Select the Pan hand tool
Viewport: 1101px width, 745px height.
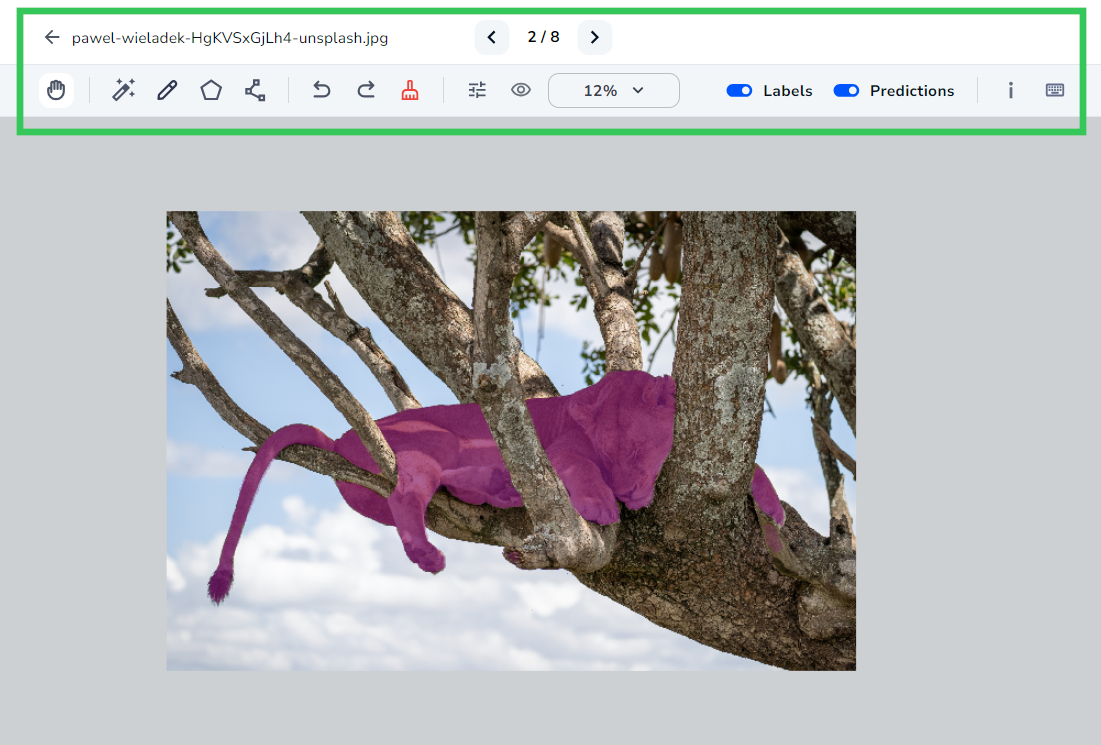[x=56, y=90]
